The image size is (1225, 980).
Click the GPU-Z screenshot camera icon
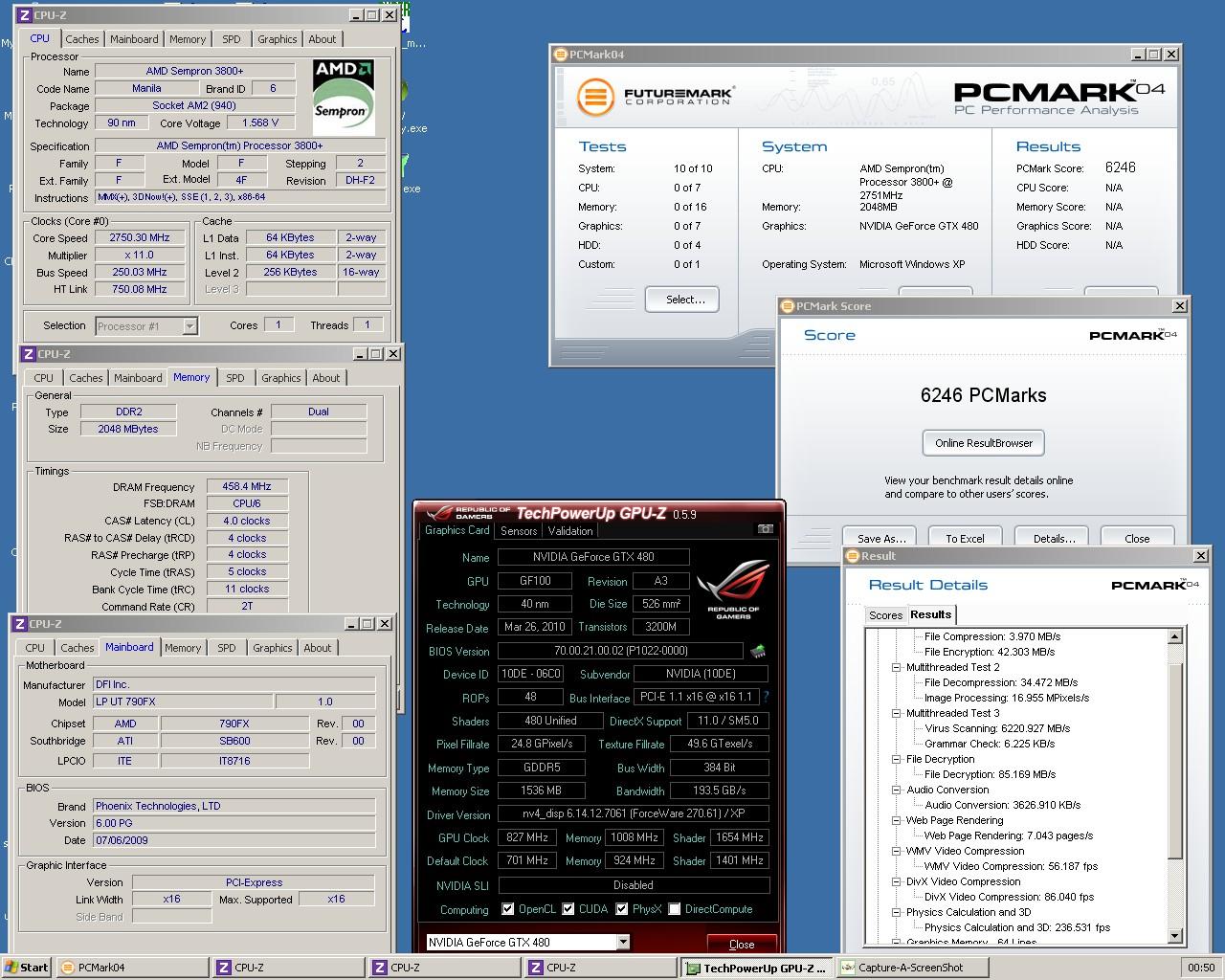tap(765, 528)
